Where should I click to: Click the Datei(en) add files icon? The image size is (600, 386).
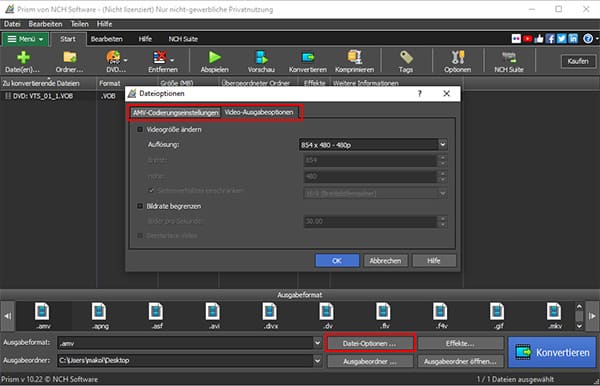(x=23, y=57)
